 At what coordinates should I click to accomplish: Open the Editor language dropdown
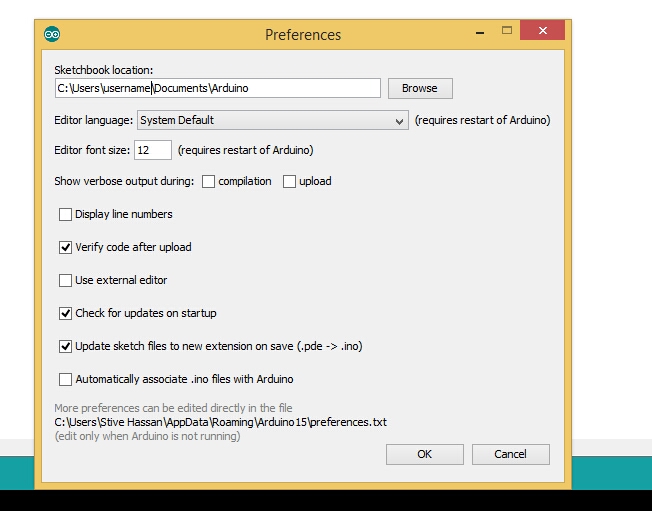click(273, 120)
